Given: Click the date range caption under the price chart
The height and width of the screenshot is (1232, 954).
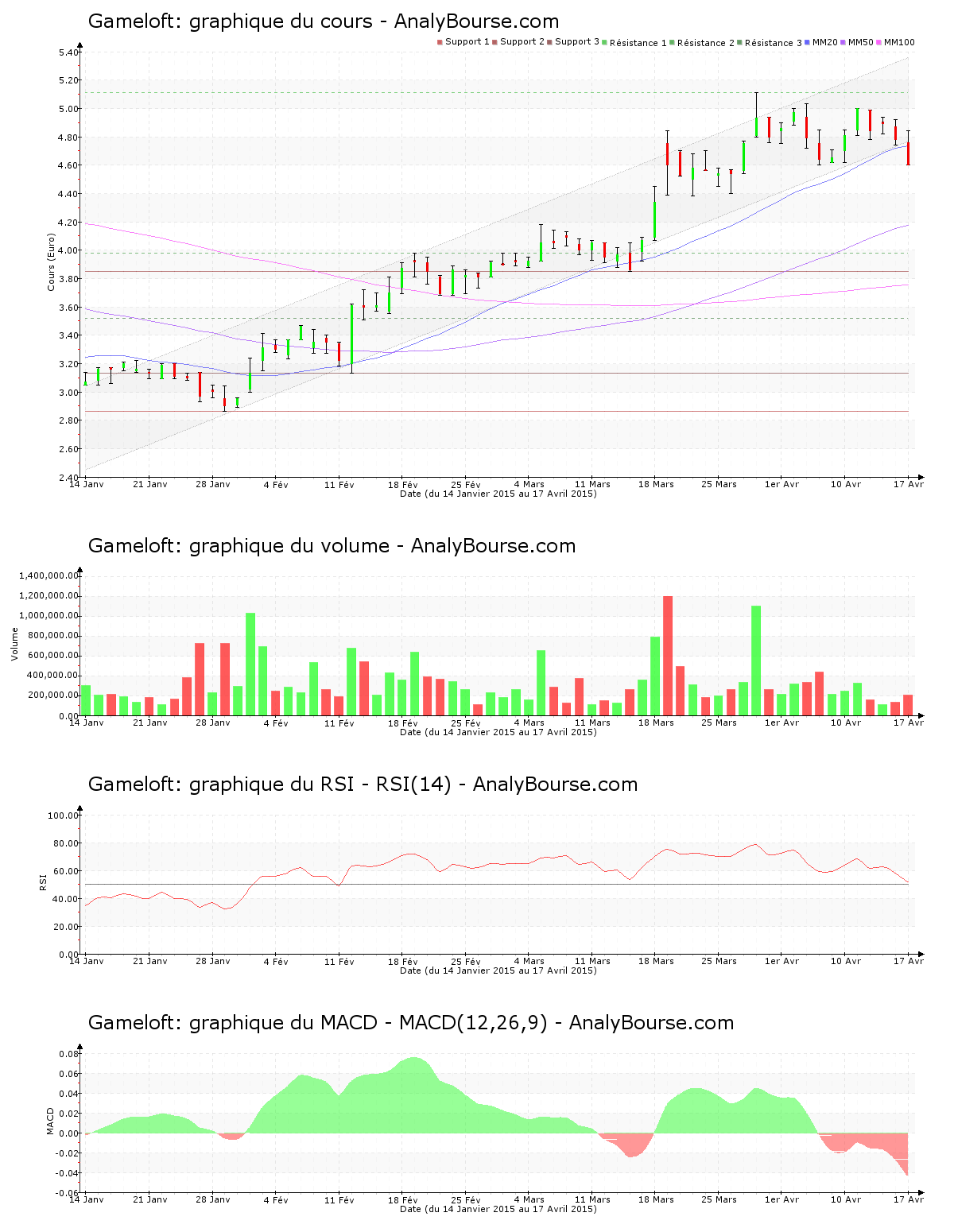Looking at the screenshot, I should click(498, 494).
